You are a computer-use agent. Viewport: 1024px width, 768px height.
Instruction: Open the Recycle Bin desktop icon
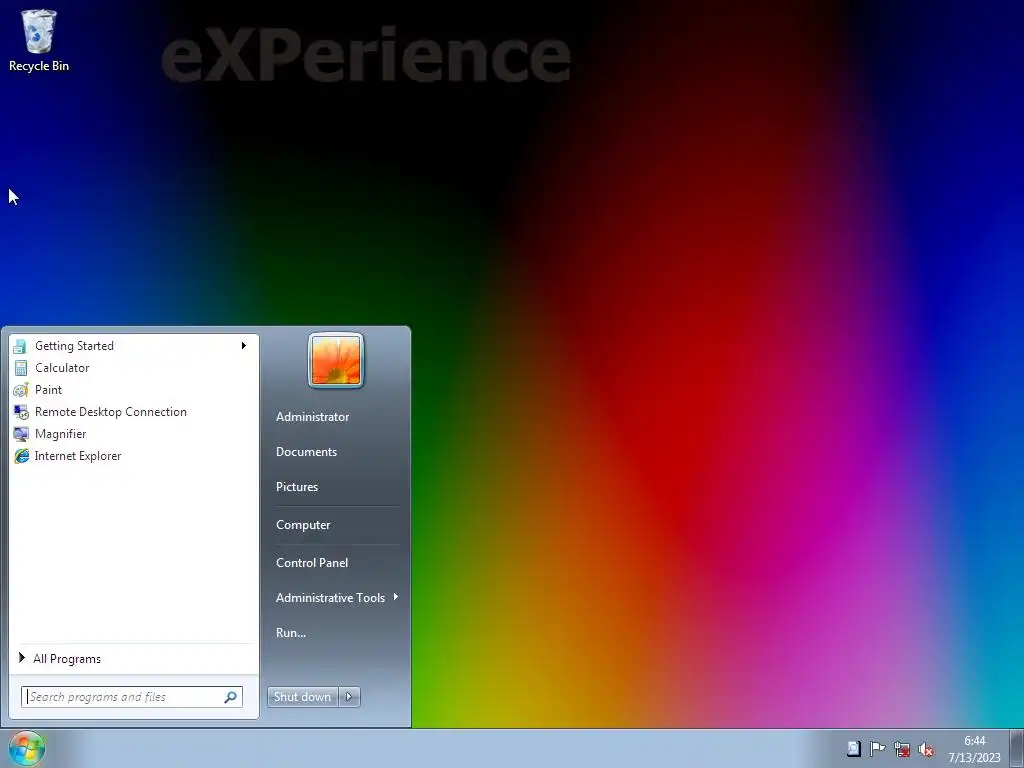(39, 40)
